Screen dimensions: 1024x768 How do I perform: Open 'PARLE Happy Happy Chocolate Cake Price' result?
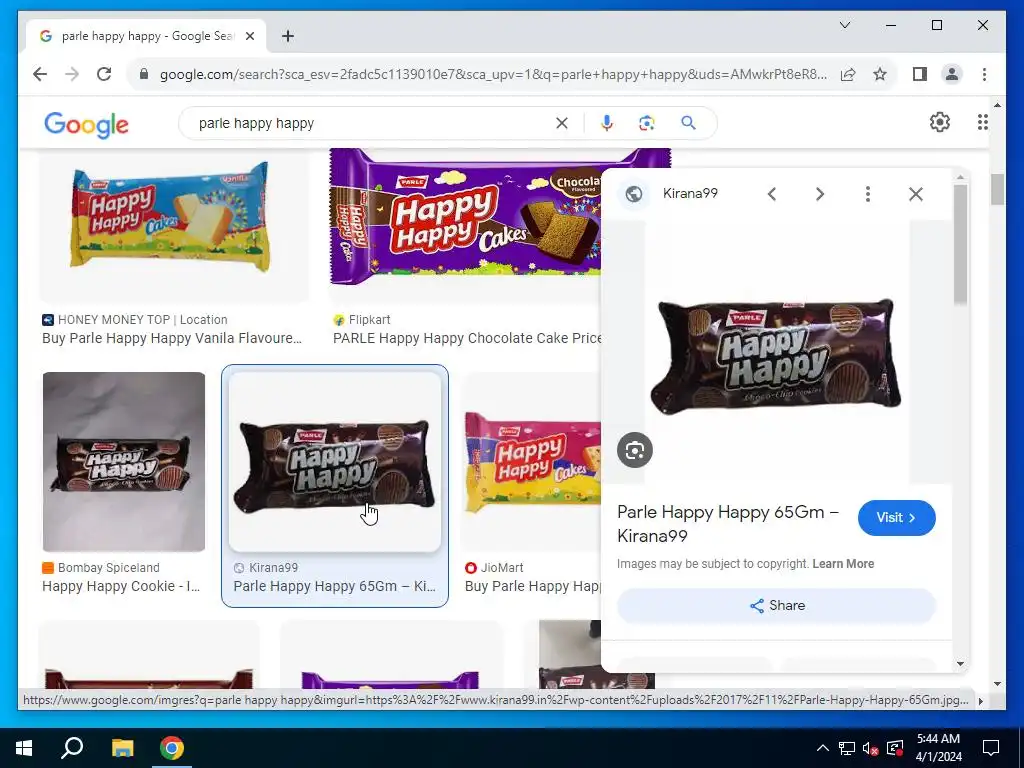467,338
